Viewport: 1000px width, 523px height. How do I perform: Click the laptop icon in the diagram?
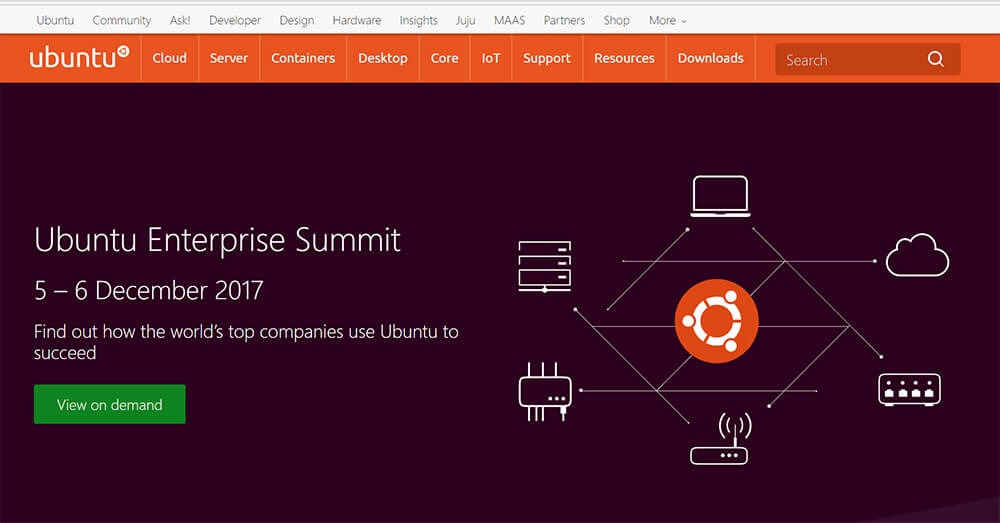[720, 196]
